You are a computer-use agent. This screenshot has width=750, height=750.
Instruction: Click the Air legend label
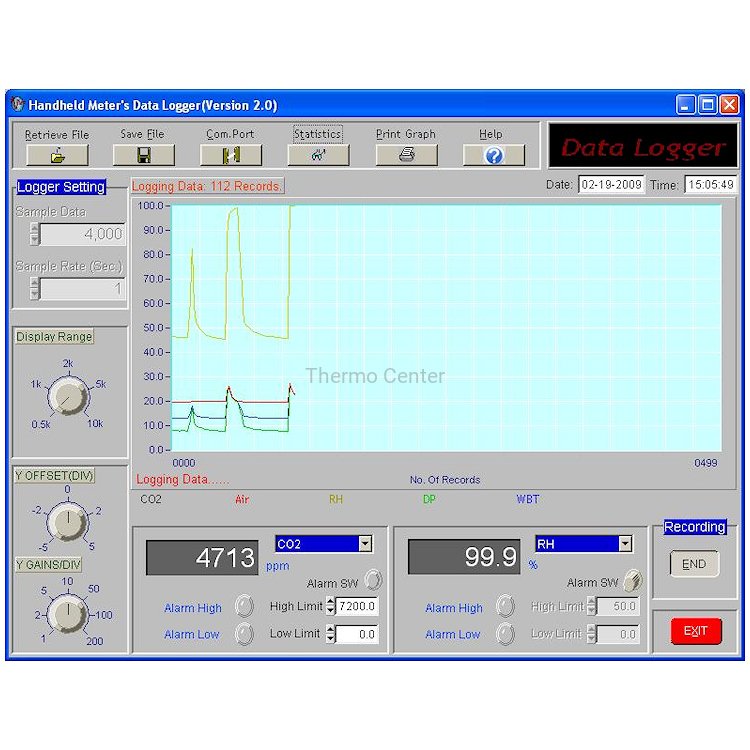click(x=242, y=499)
